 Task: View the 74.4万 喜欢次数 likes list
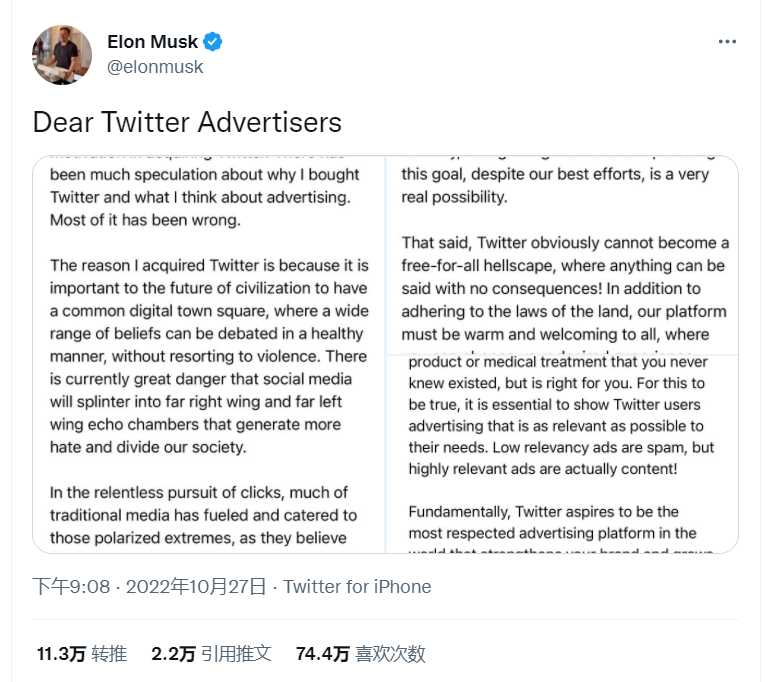click(x=361, y=654)
